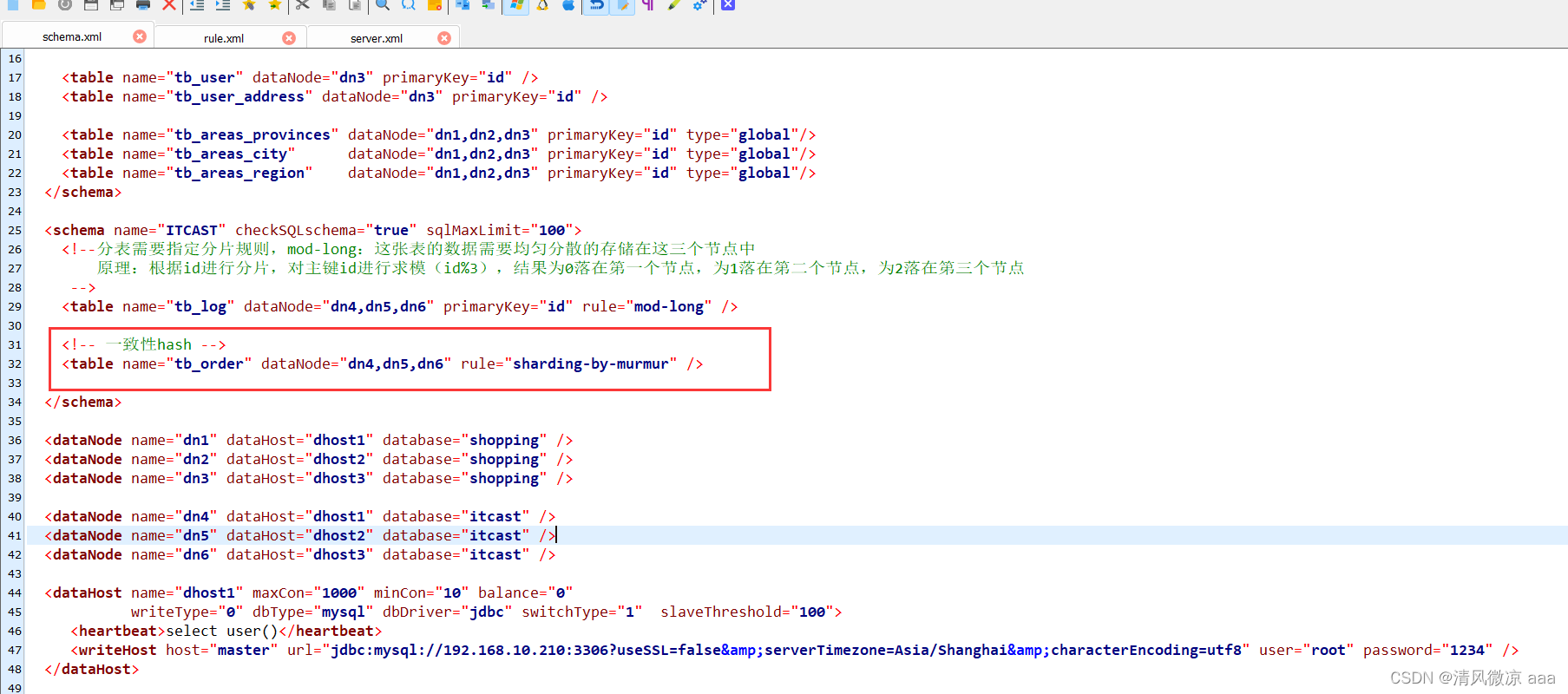Click the Reload file icon
Image resolution: width=1568 pixels, height=694 pixels.
(x=65, y=4)
